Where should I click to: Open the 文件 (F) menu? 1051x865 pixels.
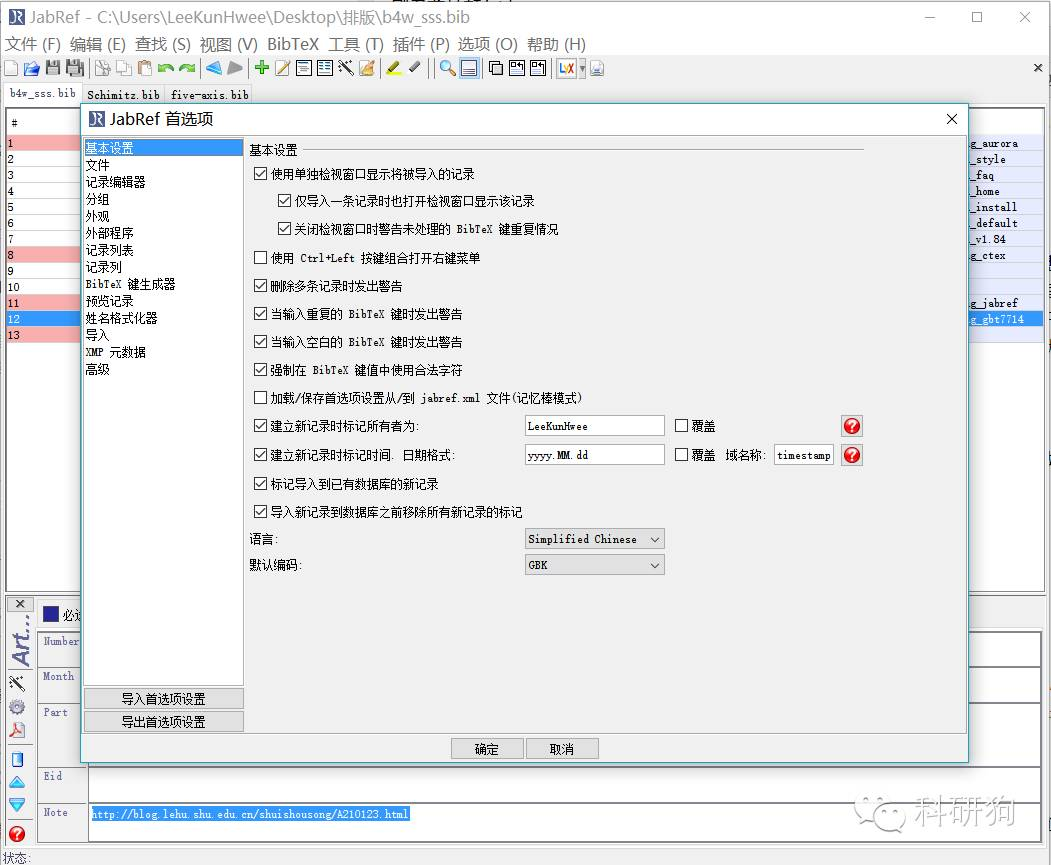click(33, 44)
